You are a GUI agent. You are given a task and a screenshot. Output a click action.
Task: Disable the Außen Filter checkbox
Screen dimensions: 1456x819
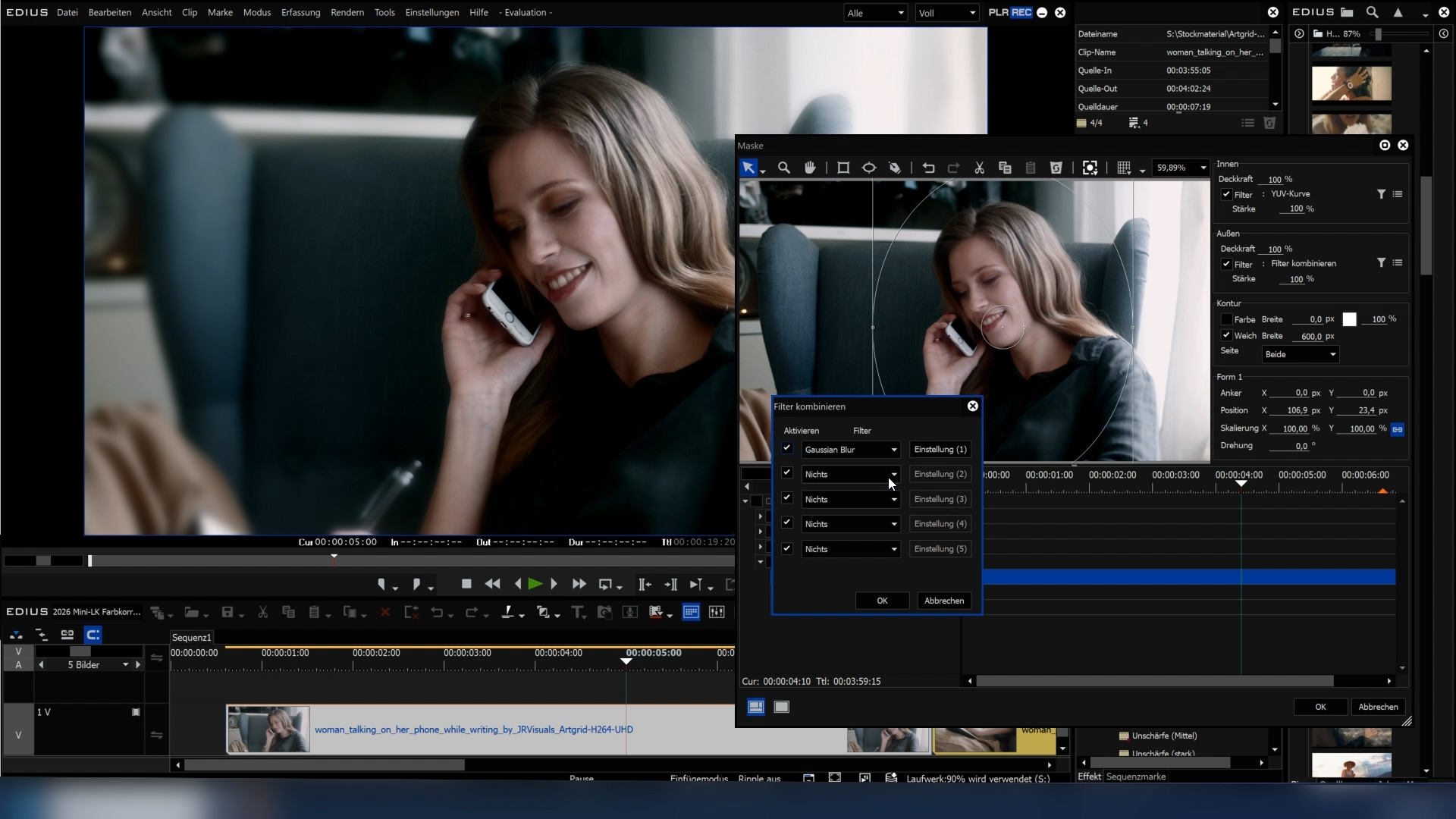tap(1226, 264)
